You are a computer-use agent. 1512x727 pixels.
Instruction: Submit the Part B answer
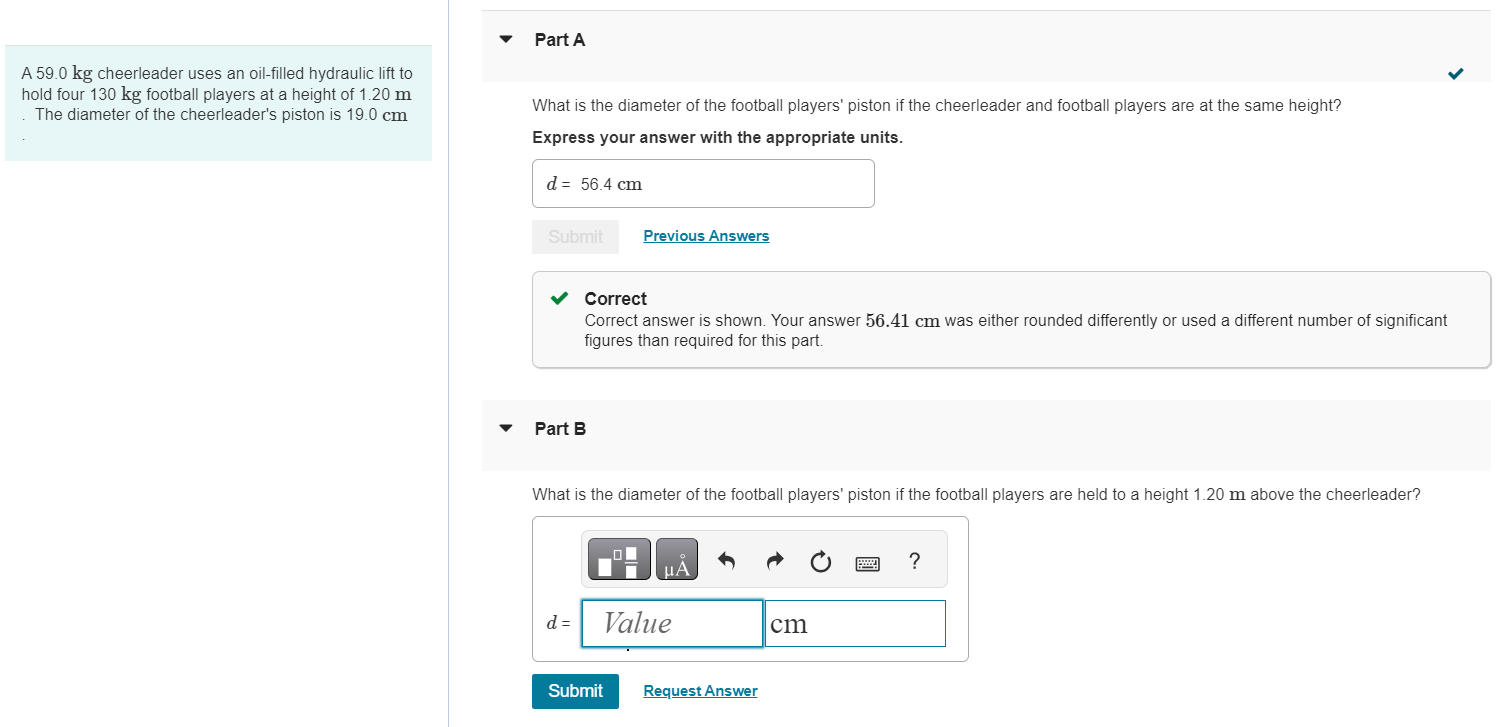[575, 691]
